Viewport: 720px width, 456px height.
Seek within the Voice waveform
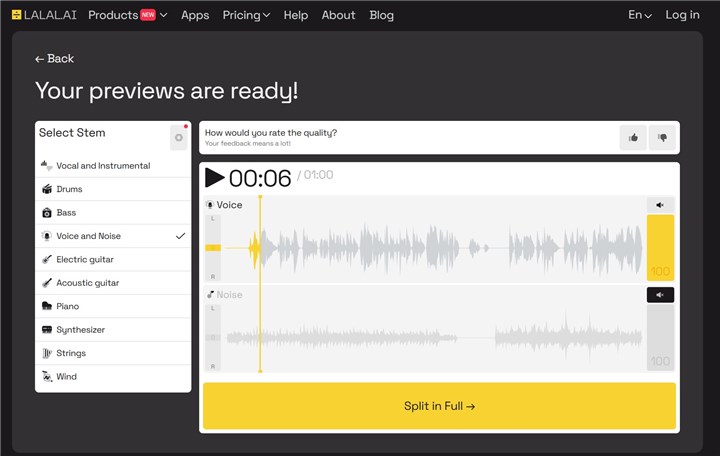point(433,248)
